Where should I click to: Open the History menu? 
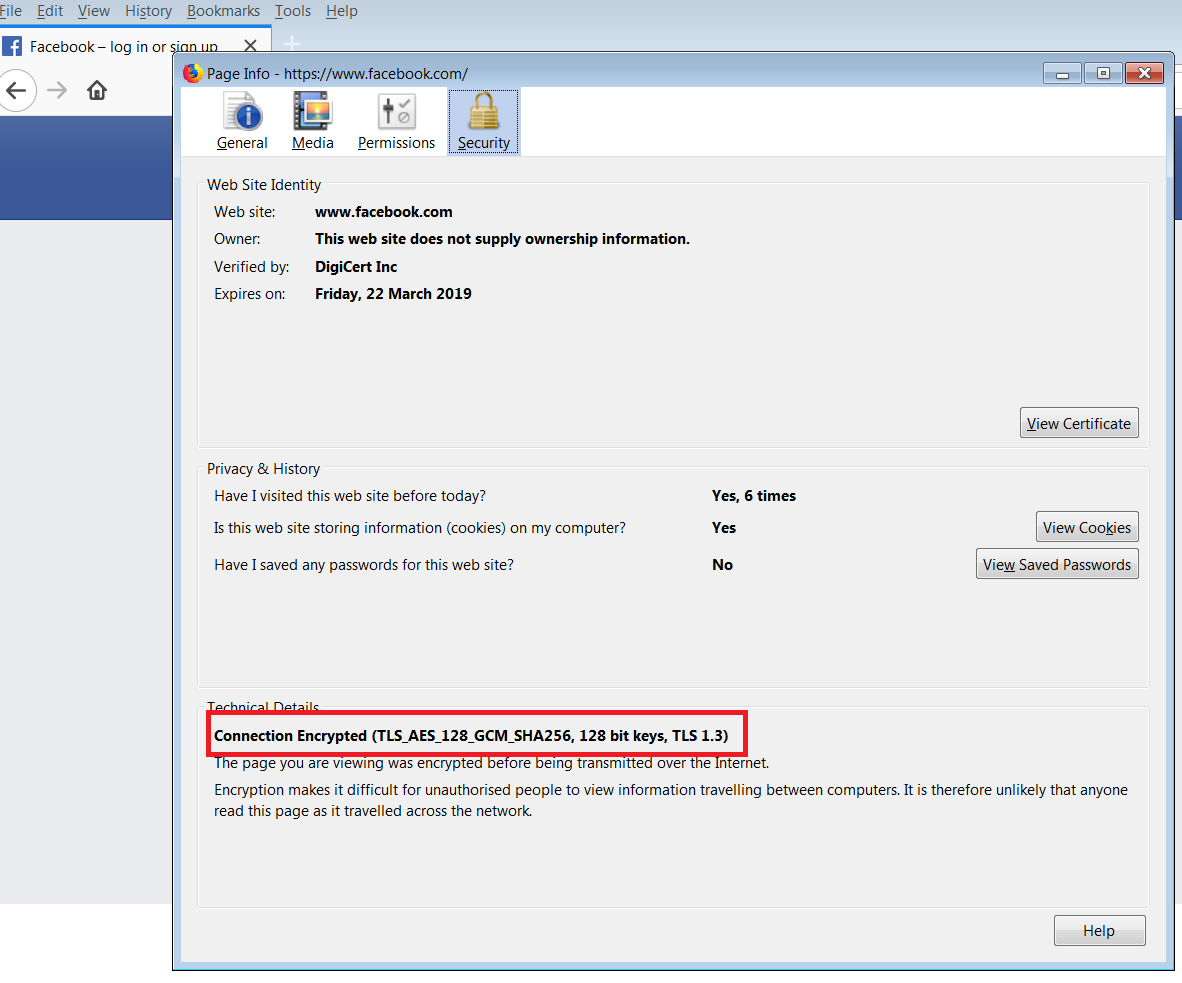148,11
